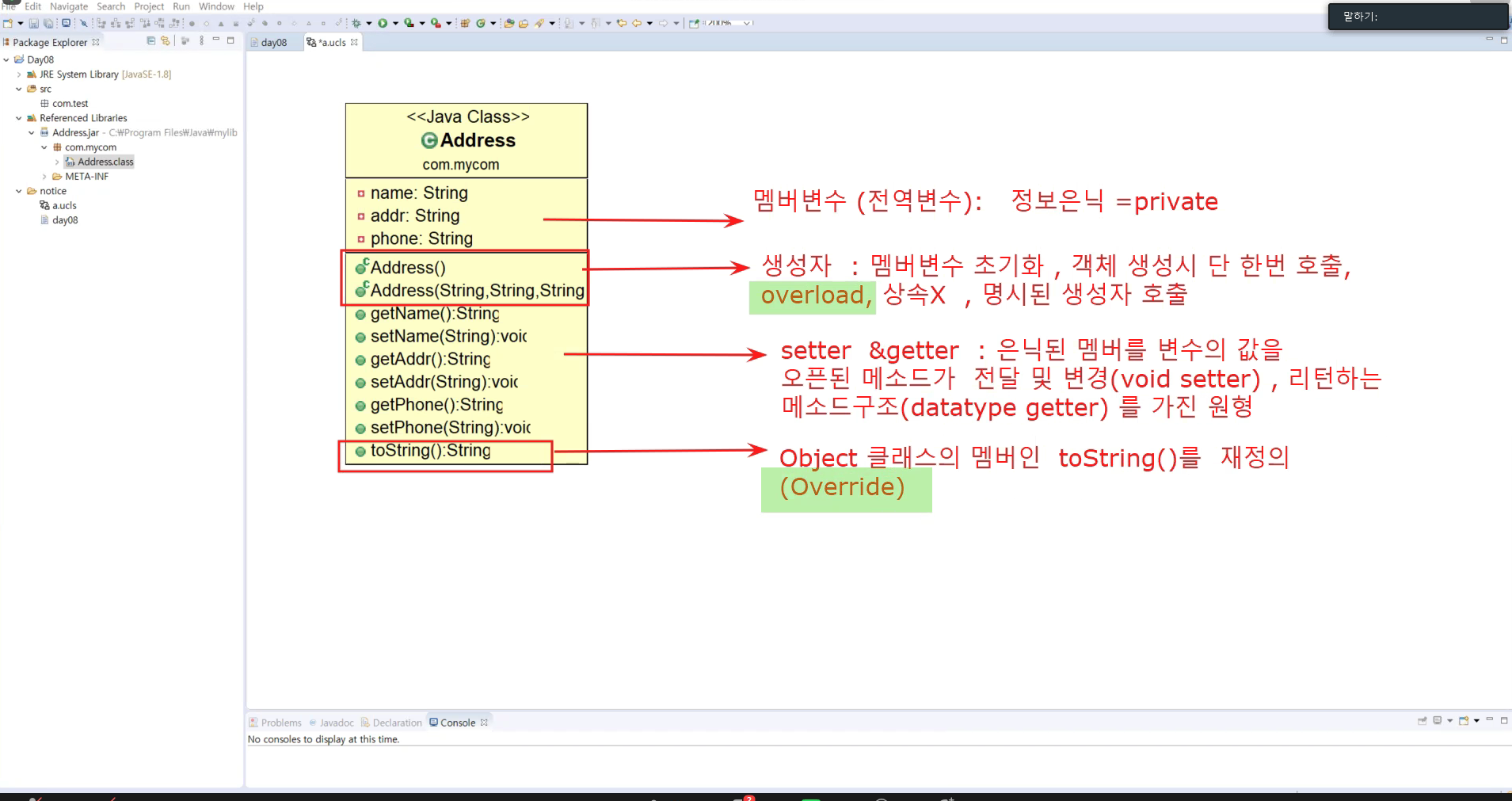Screen dimensions: 1512x801
Task: Go to Next Annotation icon
Action: click(x=569, y=23)
